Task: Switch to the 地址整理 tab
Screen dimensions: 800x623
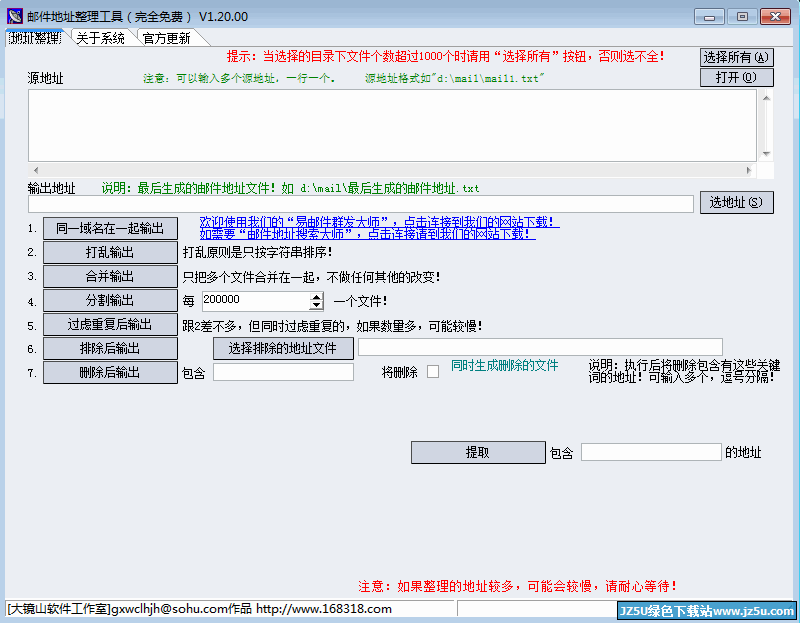Action: click(x=36, y=38)
